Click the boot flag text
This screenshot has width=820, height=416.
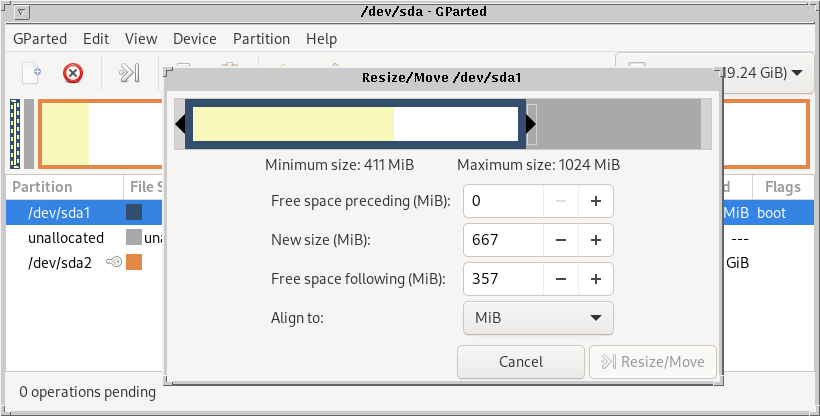pos(771,212)
